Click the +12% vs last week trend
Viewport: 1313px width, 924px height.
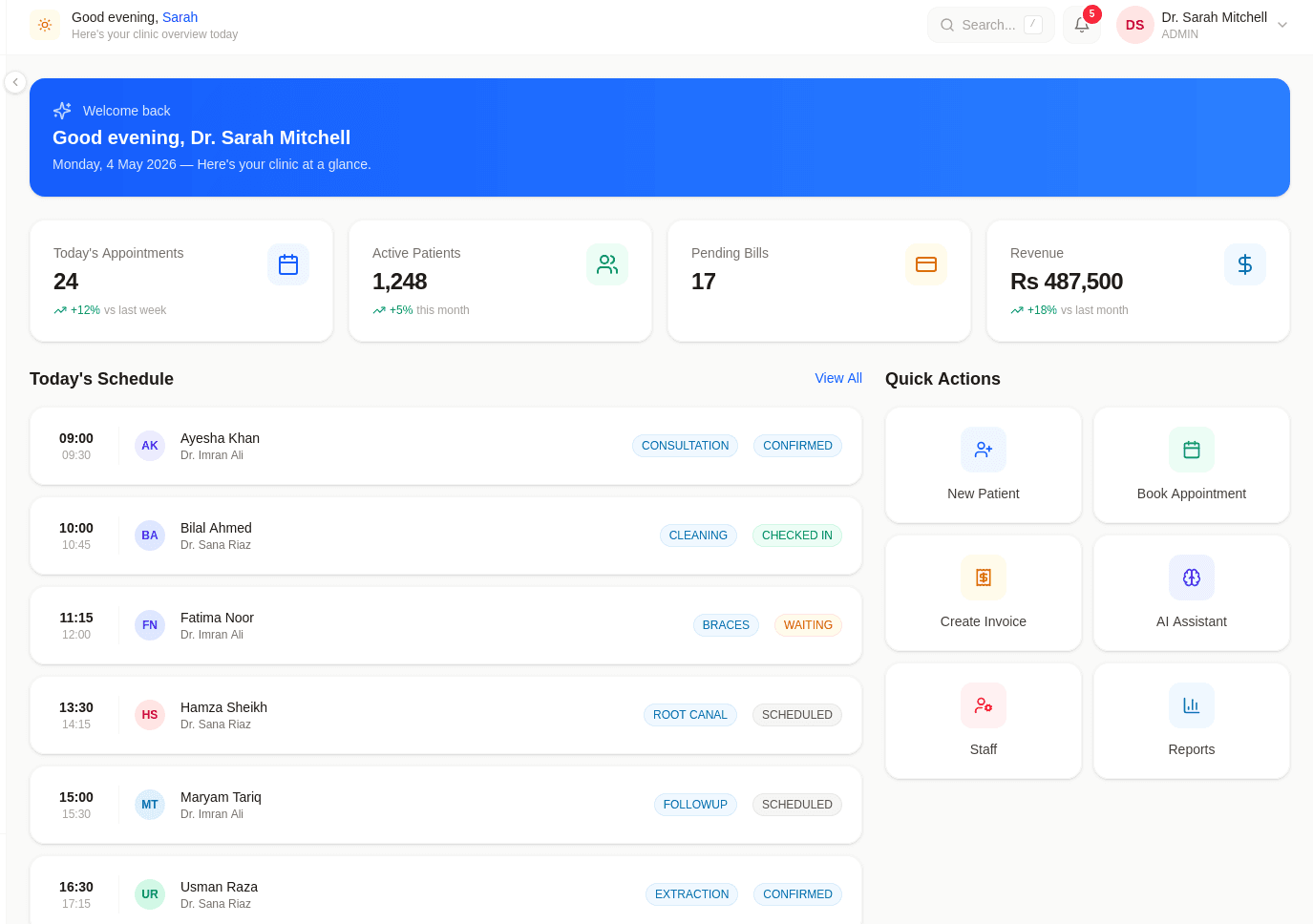pyautogui.click(x=110, y=310)
